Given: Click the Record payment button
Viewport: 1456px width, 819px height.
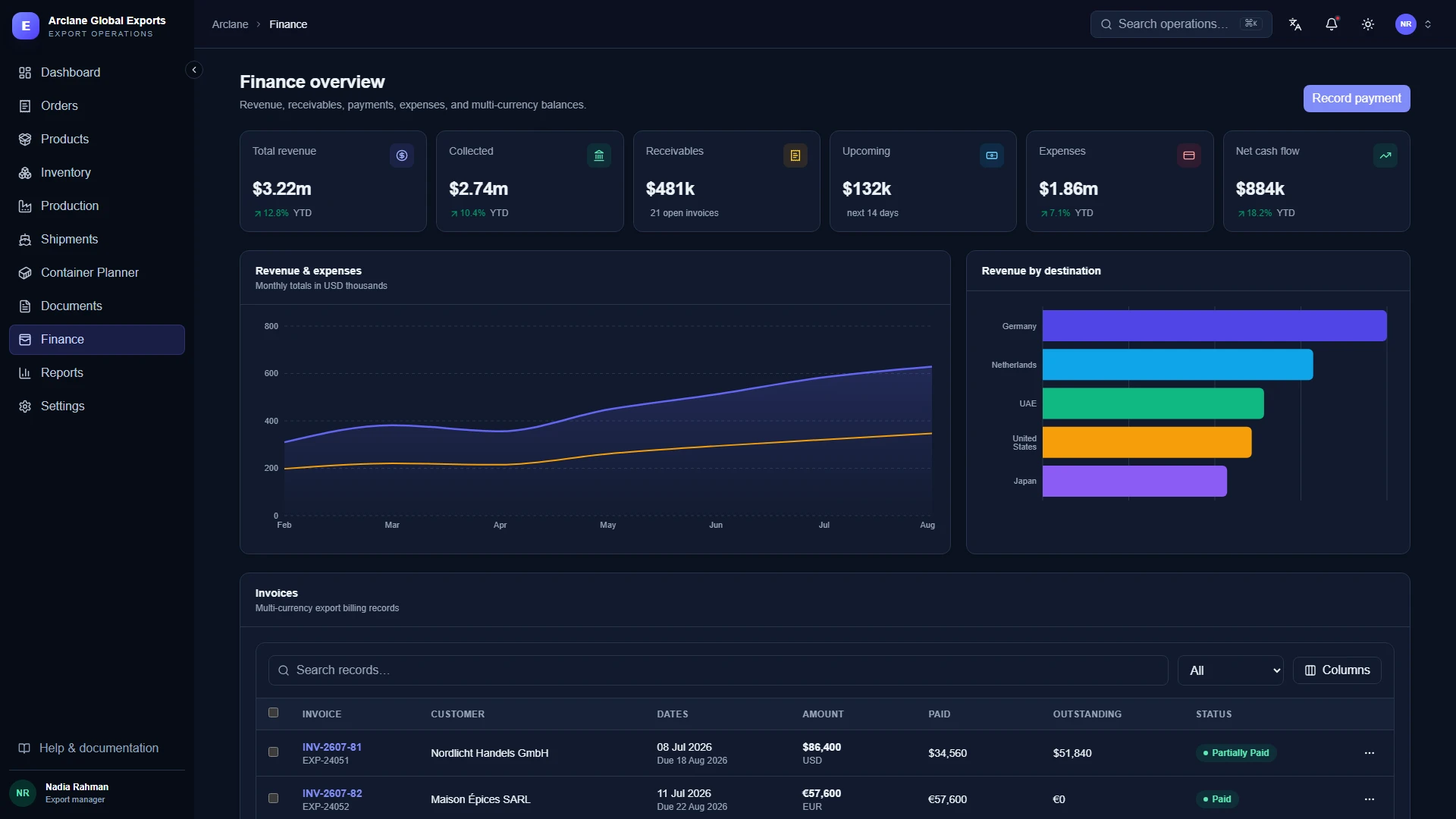Looking at the screenshot, I should coord(1357,99).
